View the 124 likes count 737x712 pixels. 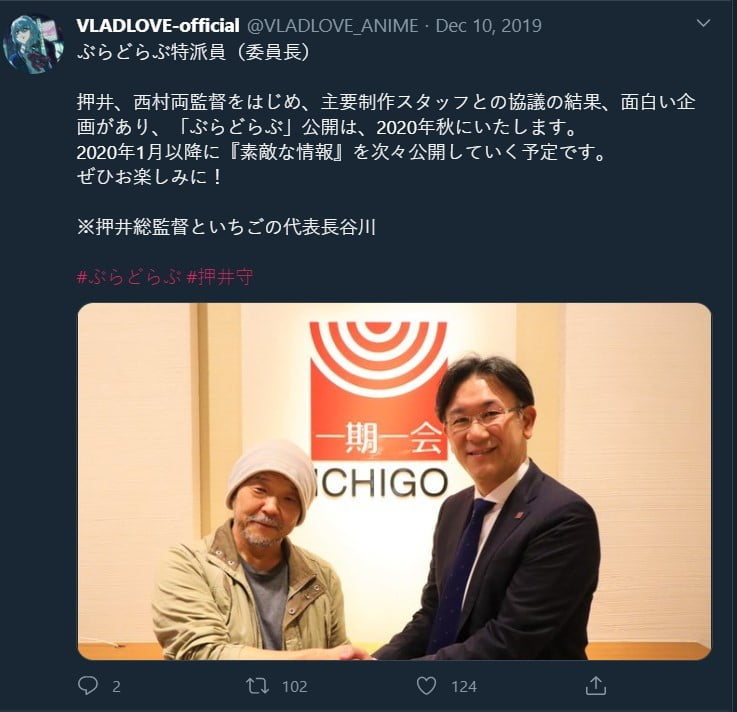(464, 687)
